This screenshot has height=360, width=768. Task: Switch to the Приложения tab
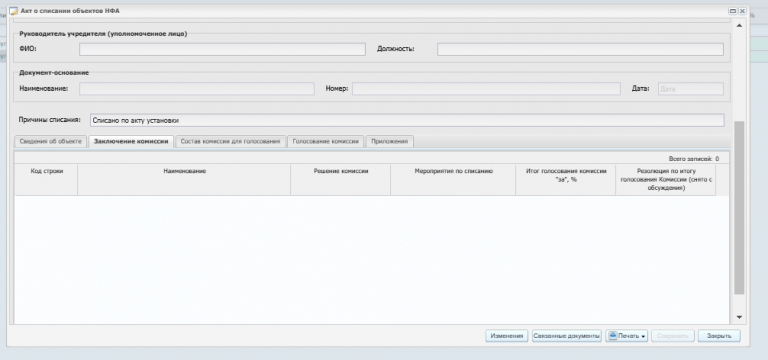(389, 141)
